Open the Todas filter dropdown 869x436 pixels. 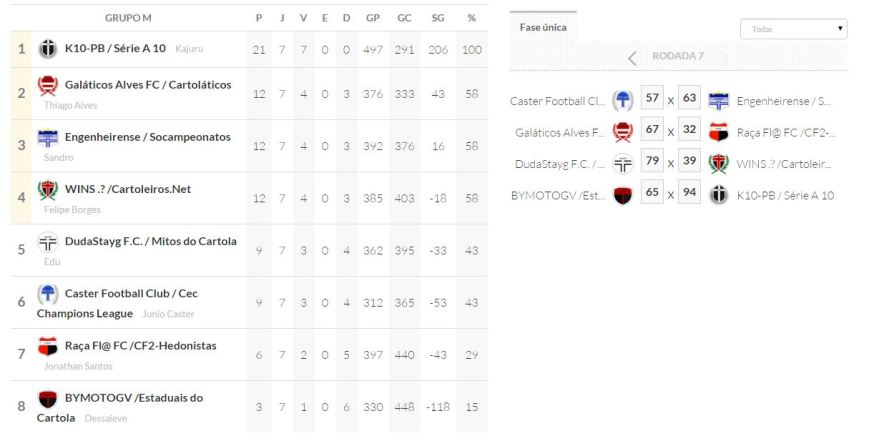coord(793,30)
